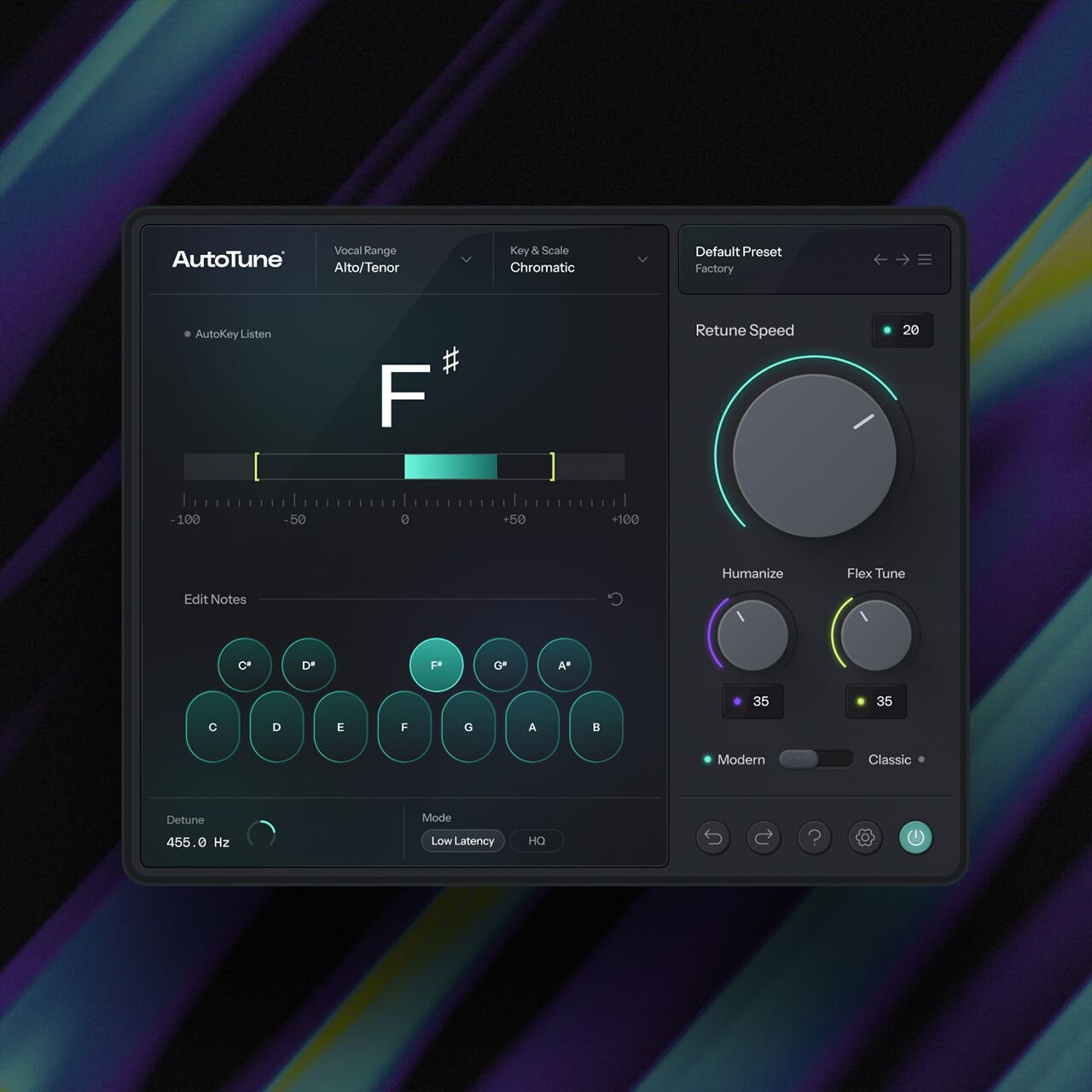Click the A natural note key
1092x1092 pixels.
532,727
